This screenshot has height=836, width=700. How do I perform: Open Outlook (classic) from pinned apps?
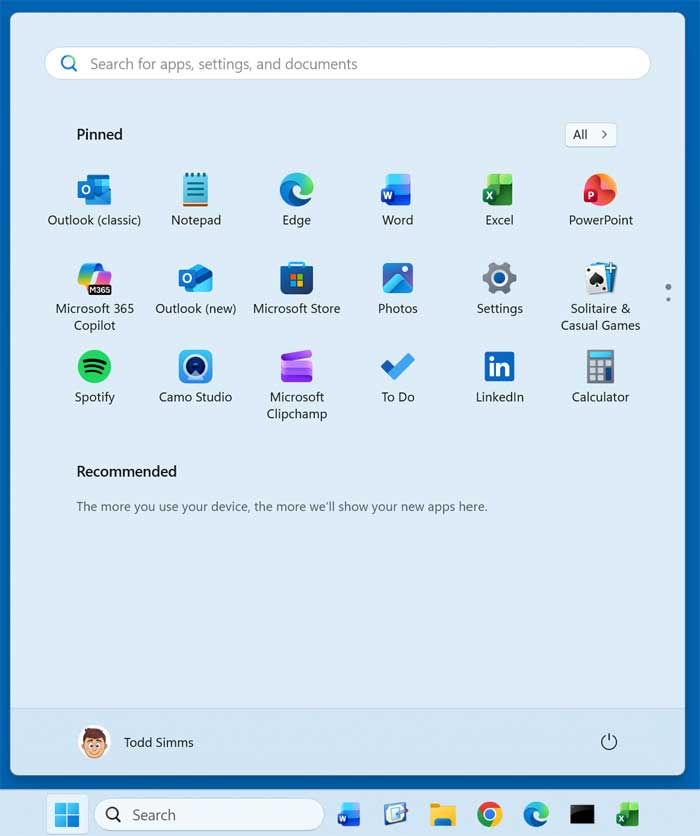point(94,200)
